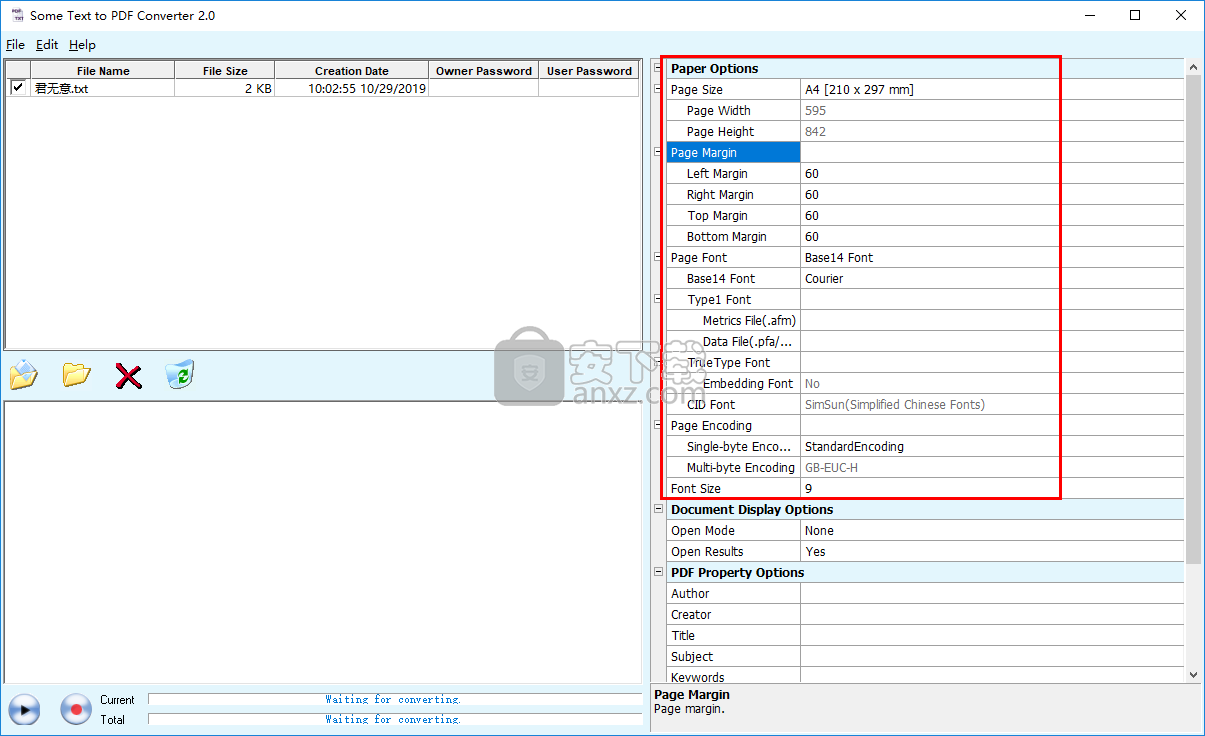Collapse the Document Display Options section
Image resolution: width=1205 pixels, height=736 pixels.
(658, 509)
